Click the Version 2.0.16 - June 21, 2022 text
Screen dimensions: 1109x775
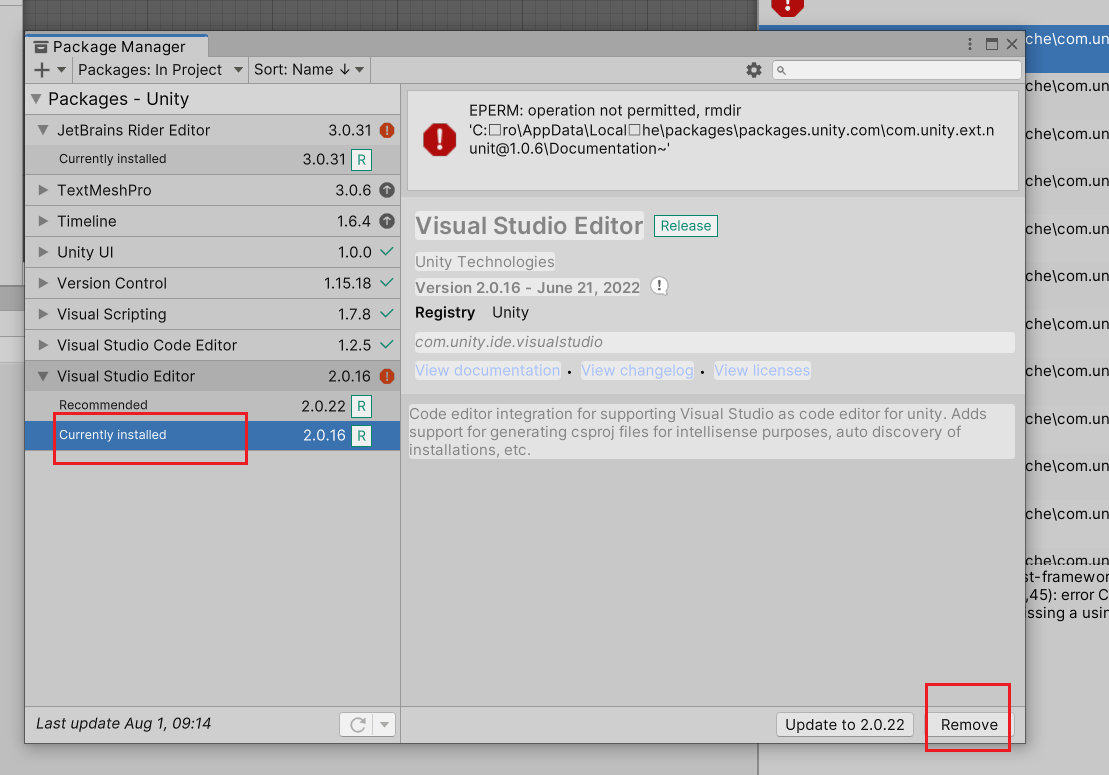(x=527, y=288)
